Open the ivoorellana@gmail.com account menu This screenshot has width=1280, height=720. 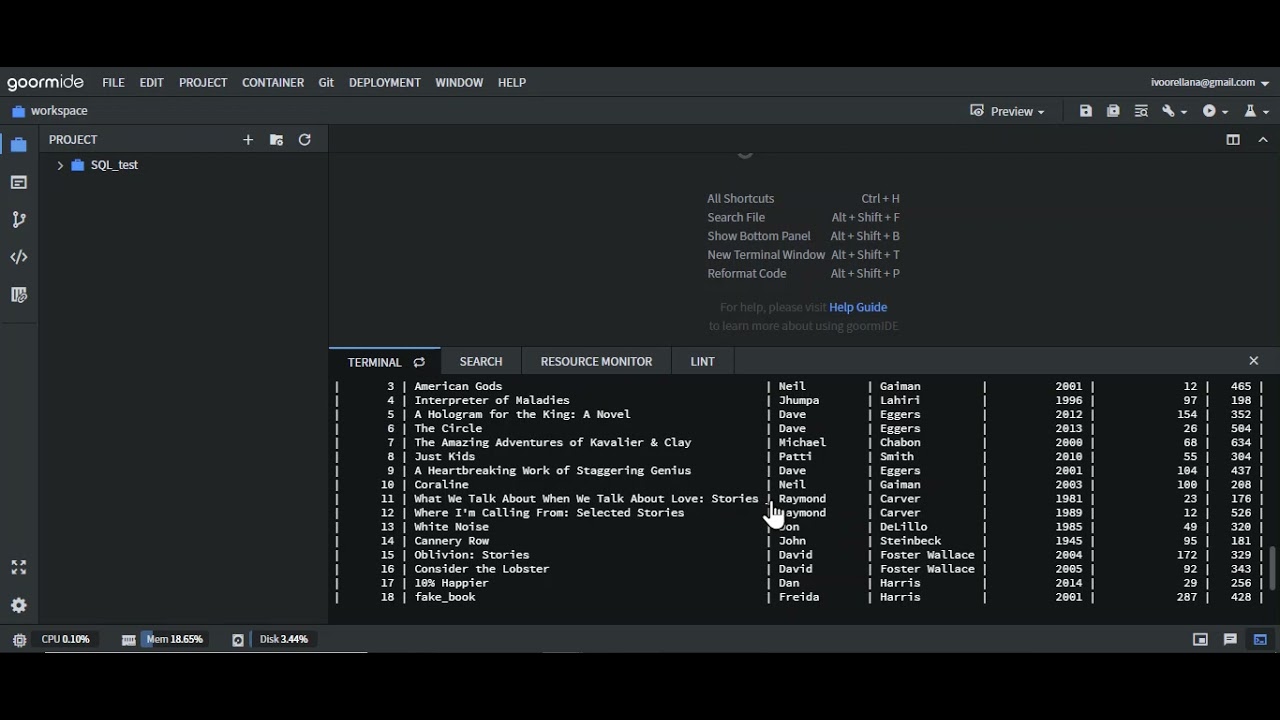coord(1210,83)
